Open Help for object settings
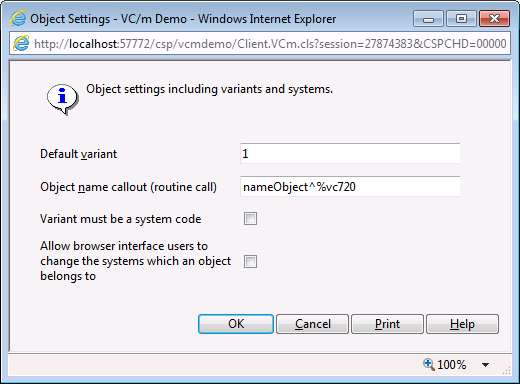Viewport: 520px width, 384px height. pyautogui.click(x=462, y=324)
